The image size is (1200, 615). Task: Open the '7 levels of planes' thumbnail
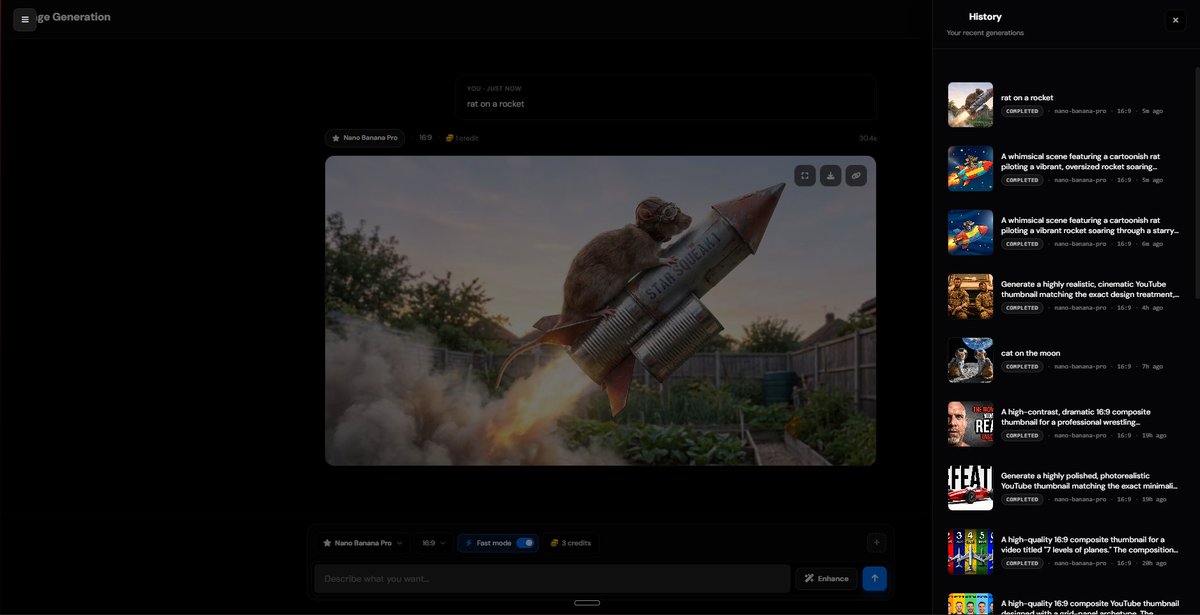coord(970,552)
